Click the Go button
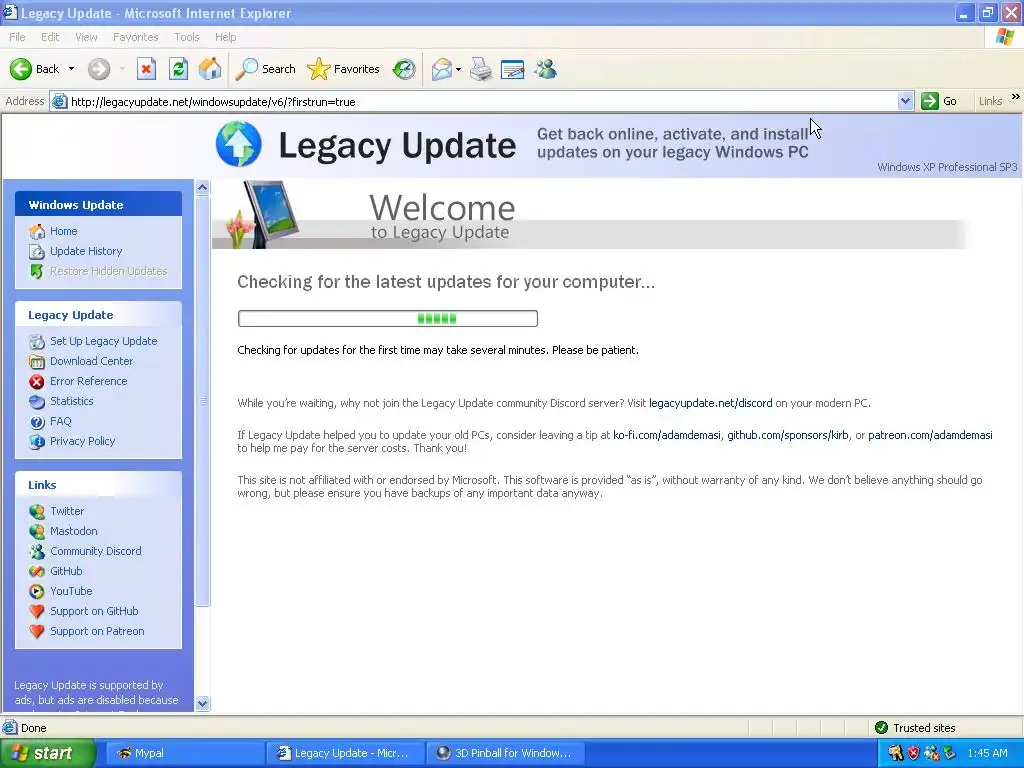Screen dimensions: 1024x768 click(939, 101)
